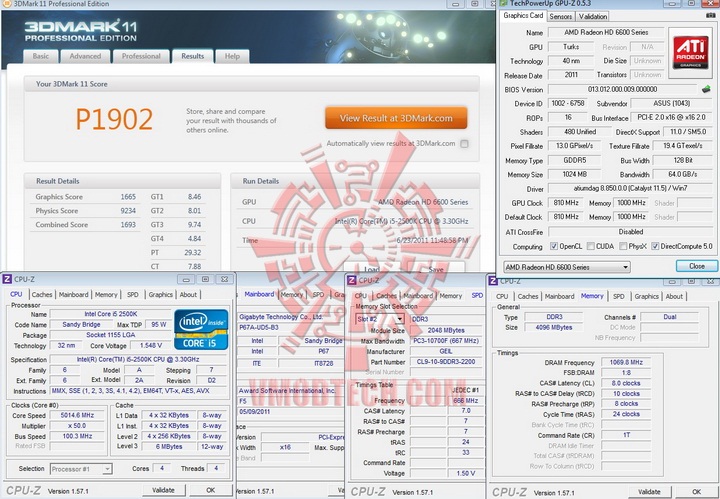Viewport: 720px width, 499px height.
Task: Click the CPU-Z title icon of the processor window
Action: coord(7,279)
